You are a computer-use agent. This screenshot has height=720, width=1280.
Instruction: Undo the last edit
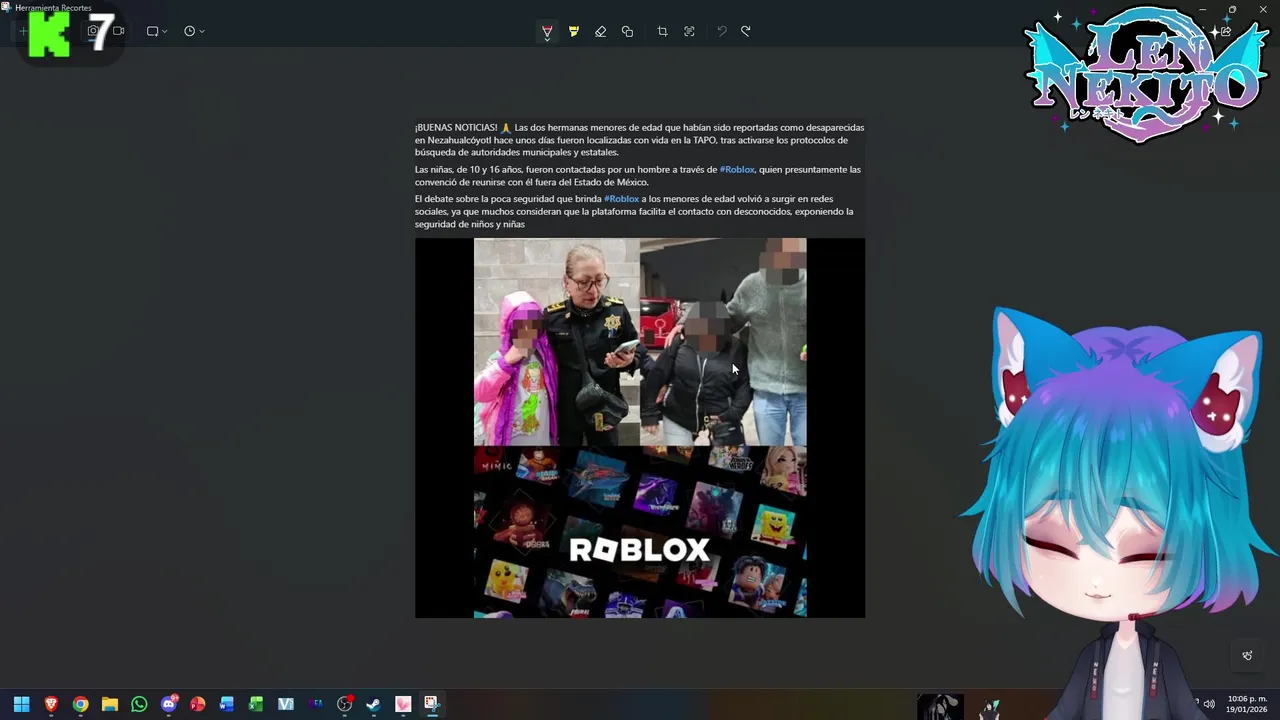tap(721, 31)
